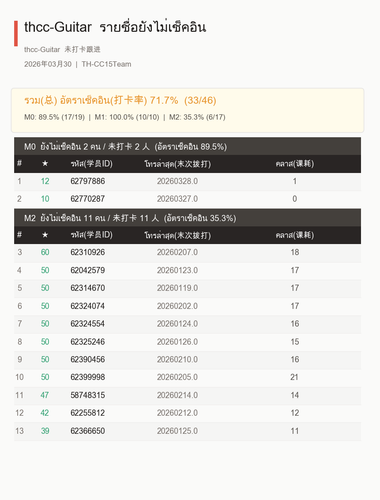Click star value '10' in row 62770287
380x500 pixels.
pos(45,199)
